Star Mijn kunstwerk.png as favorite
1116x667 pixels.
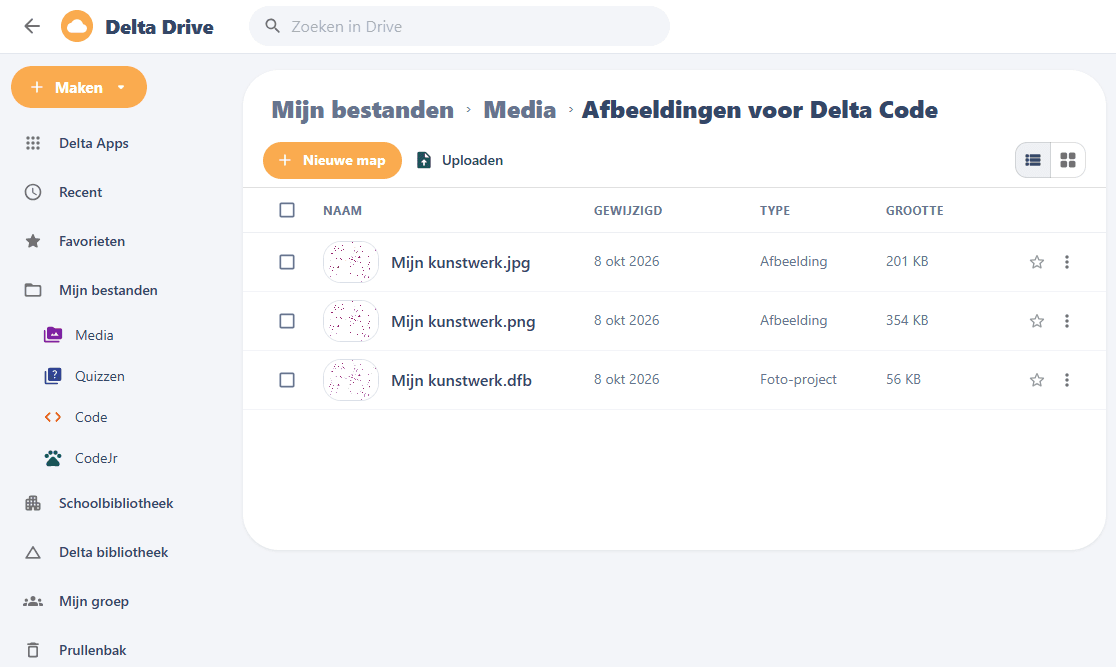pos(1037,321)
